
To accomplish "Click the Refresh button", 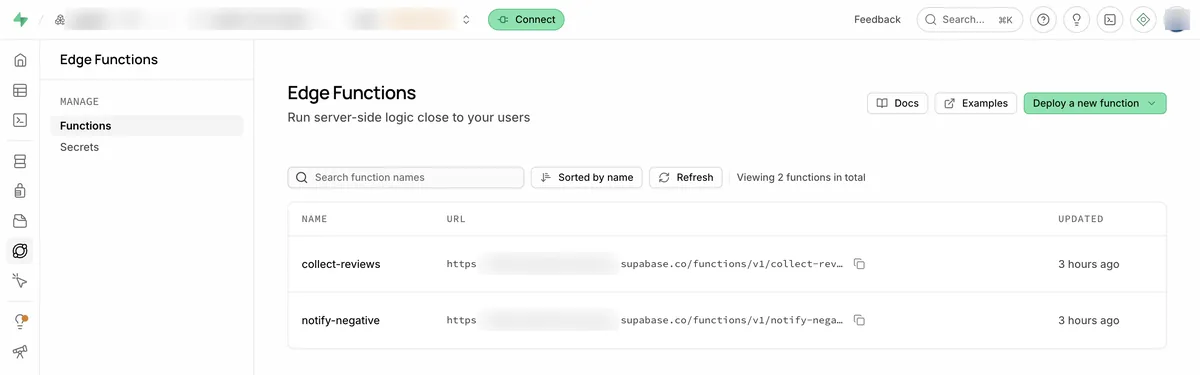I will [x=686, y=177].
